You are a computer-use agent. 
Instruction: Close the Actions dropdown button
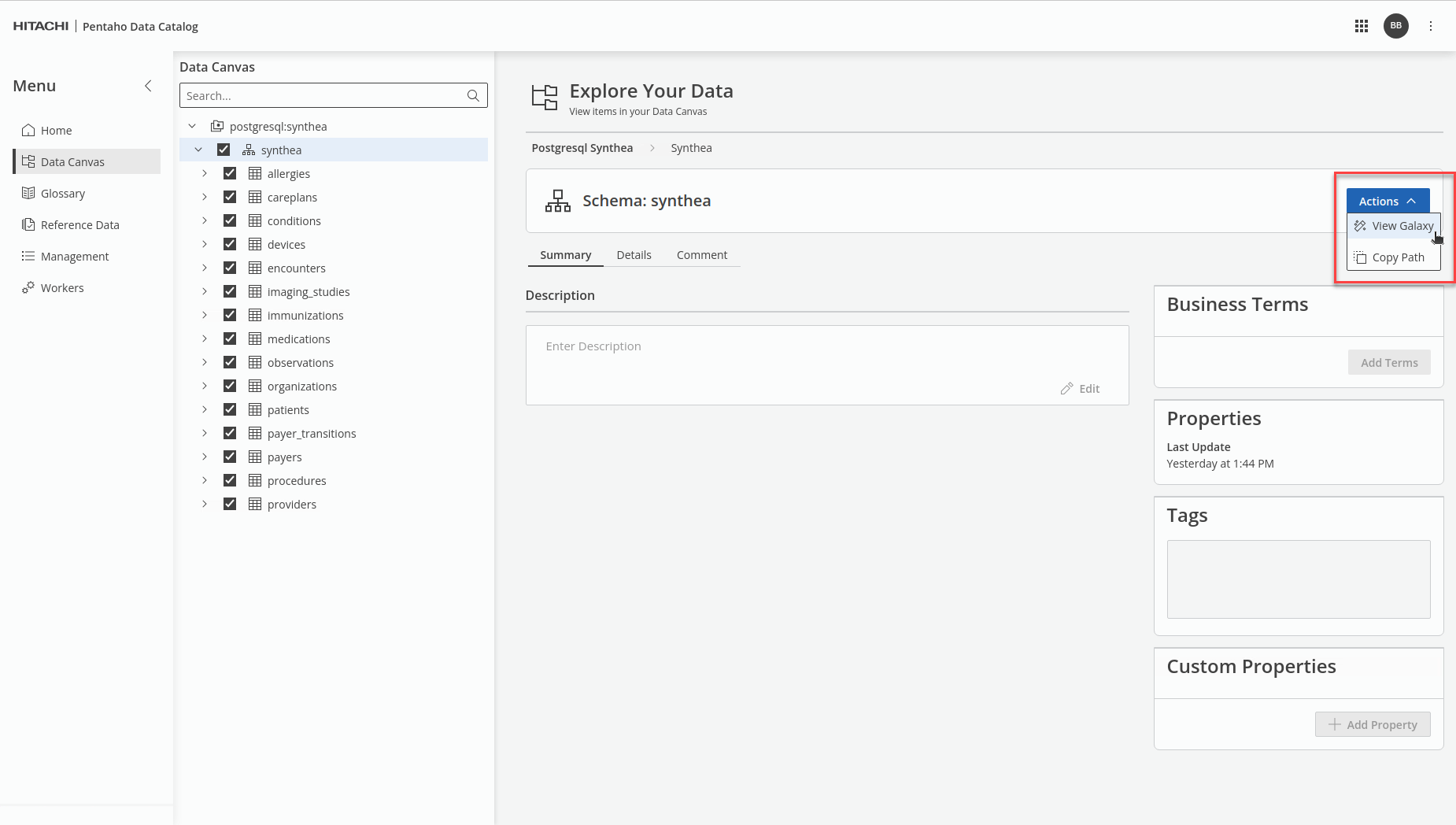click(x=1387, y=202)
